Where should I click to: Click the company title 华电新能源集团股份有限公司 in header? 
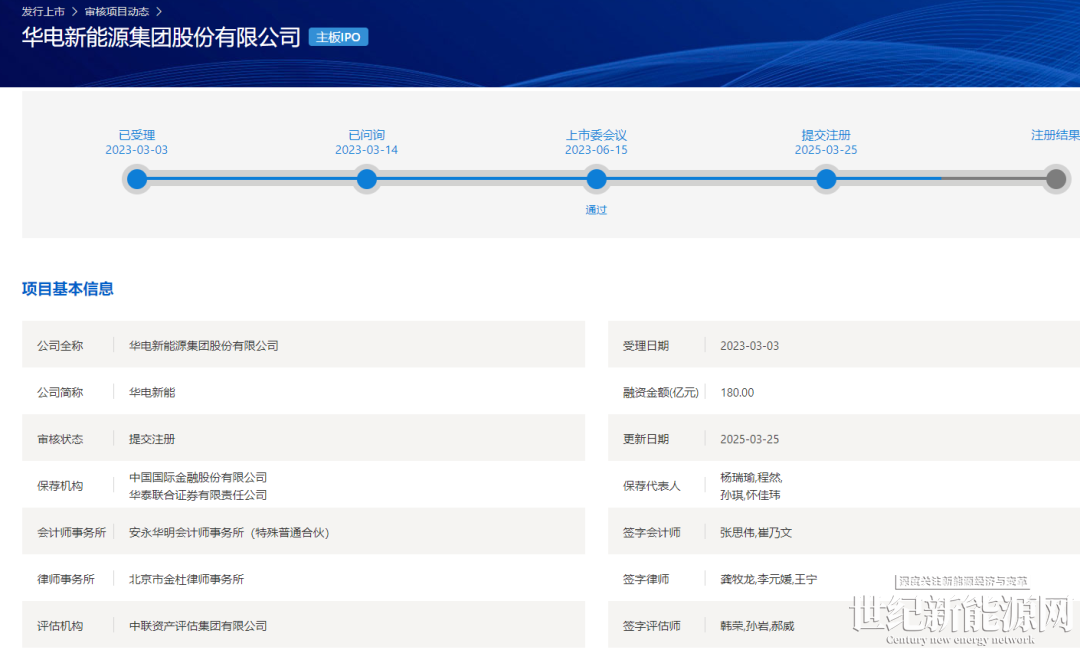[x=161, y=37]
